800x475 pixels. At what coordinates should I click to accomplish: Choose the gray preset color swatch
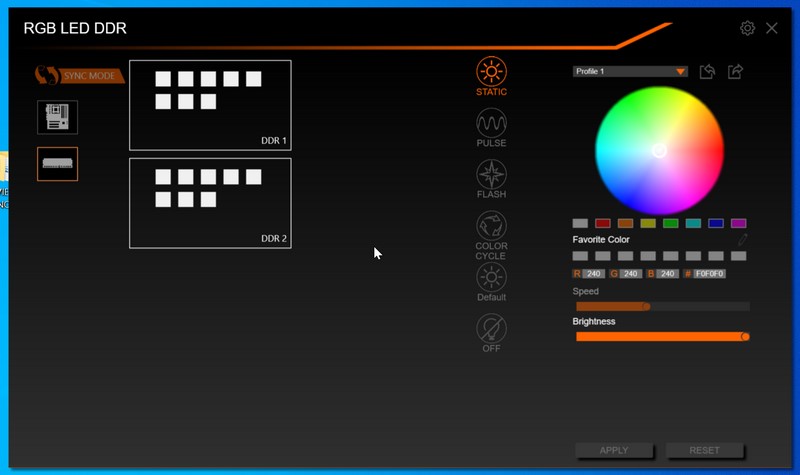click(580, 223)
